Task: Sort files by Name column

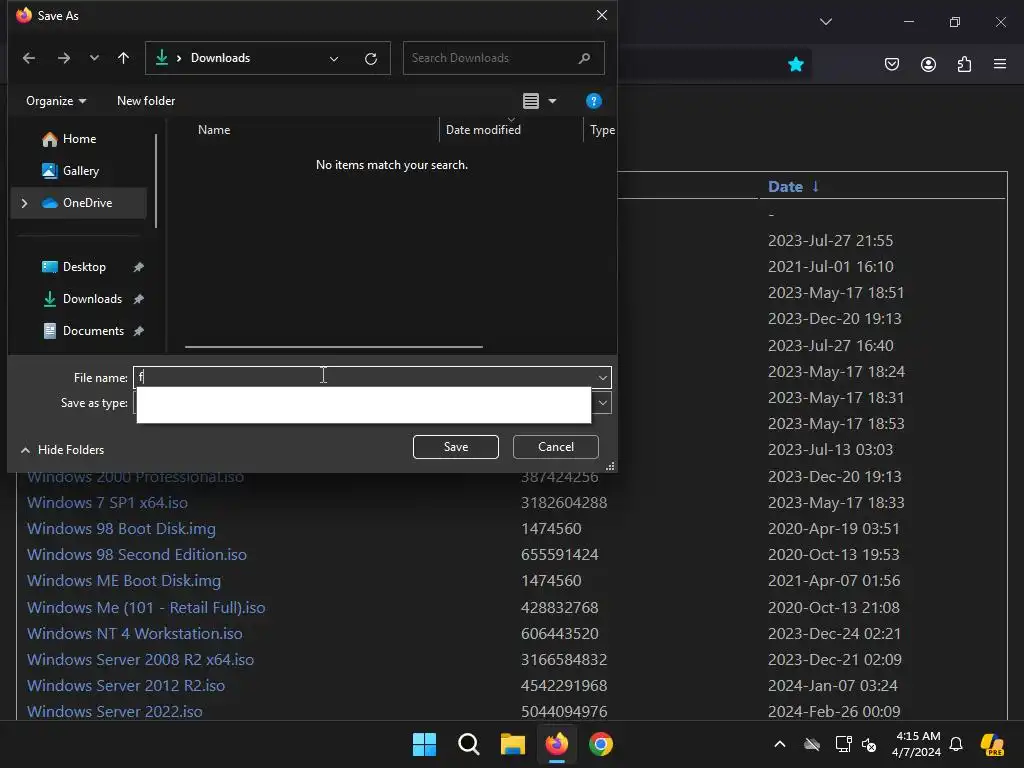Action: tap(214, 129)
